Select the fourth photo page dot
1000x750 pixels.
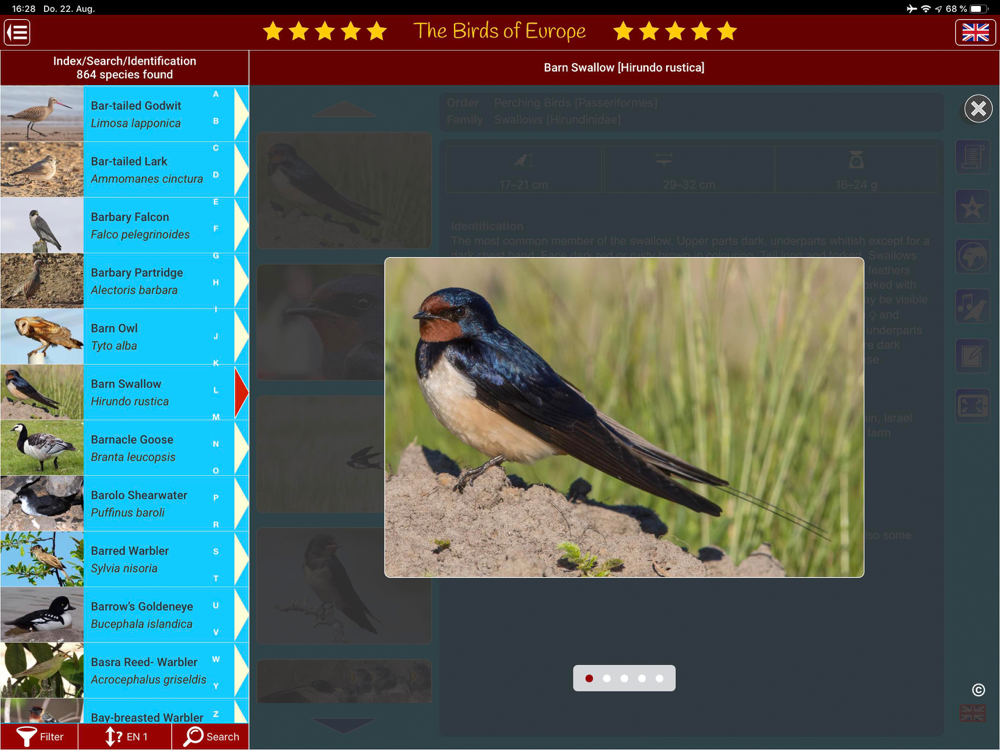point(642,679)
